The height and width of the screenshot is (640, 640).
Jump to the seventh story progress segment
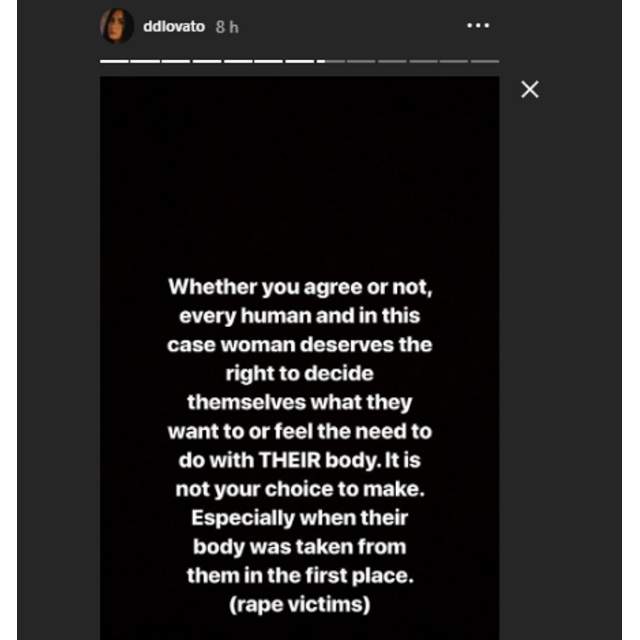(300, 61)
